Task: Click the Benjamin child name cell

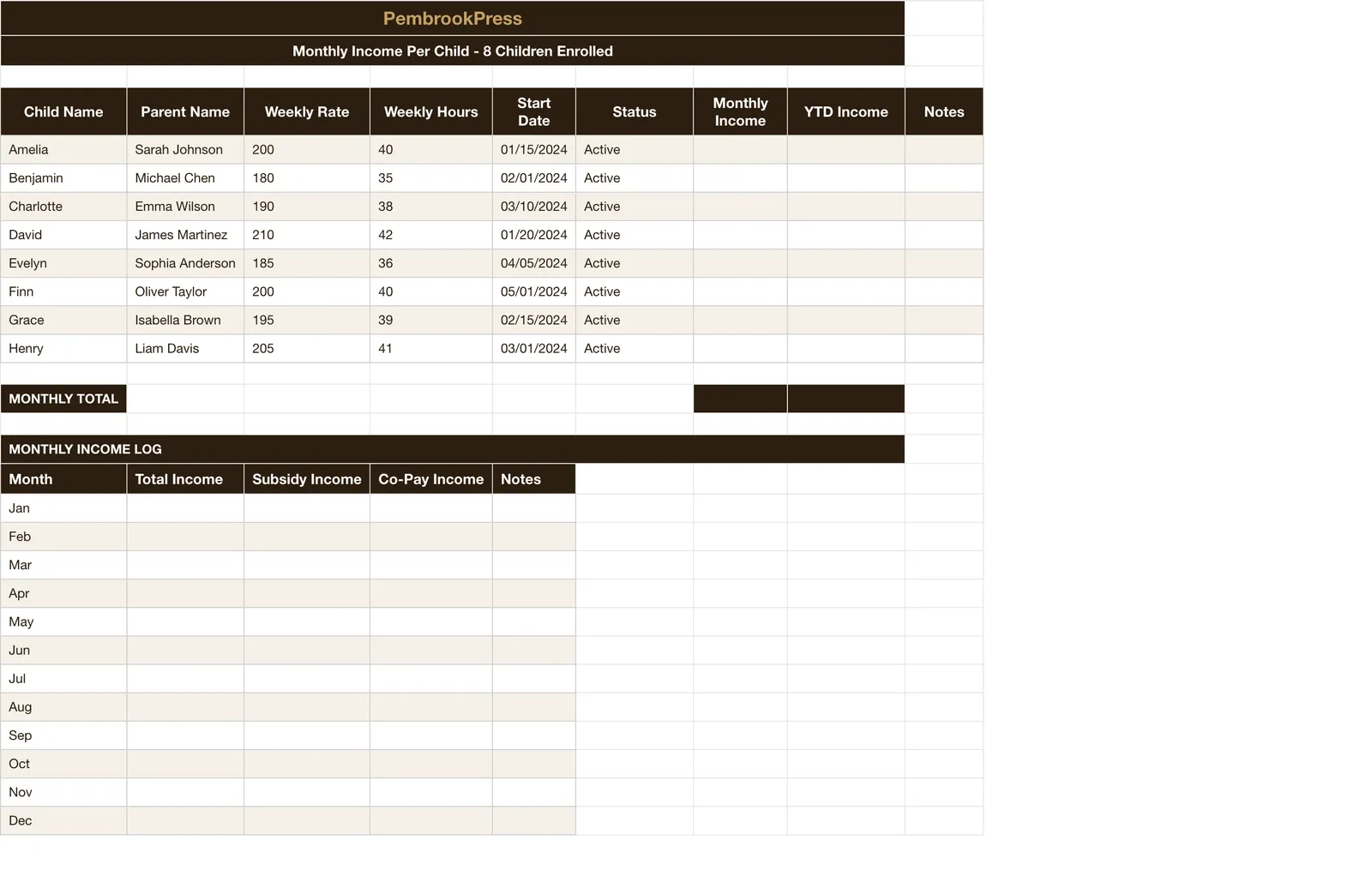Action: [x=63, y=177]
